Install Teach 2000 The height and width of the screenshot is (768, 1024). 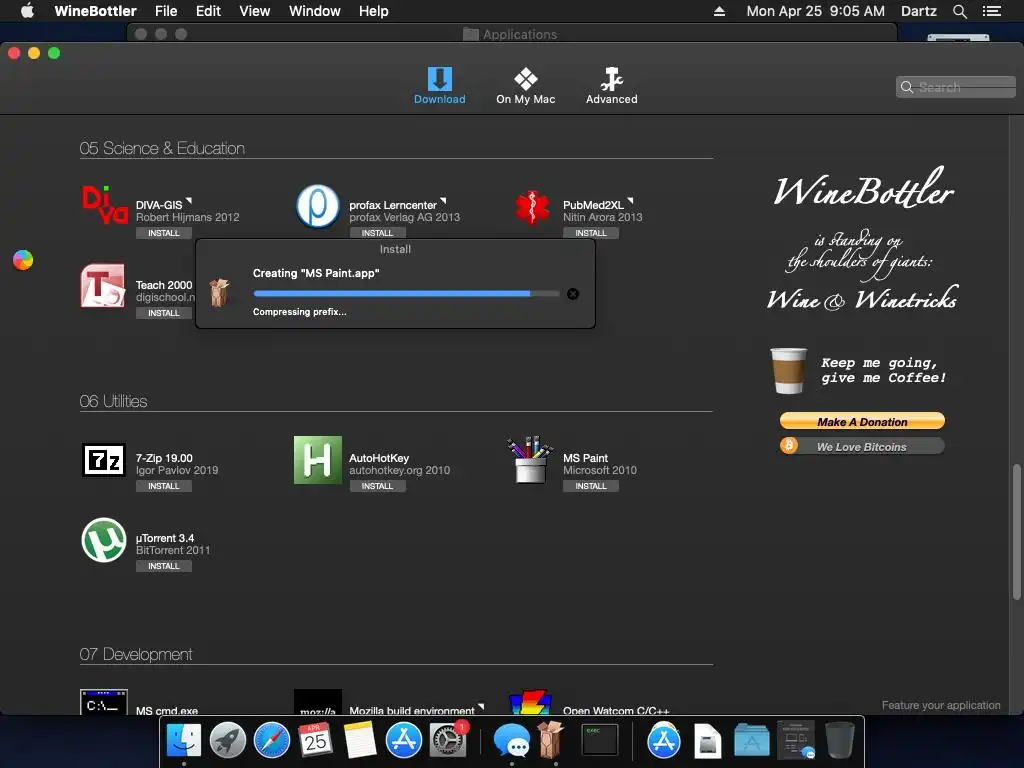(x=163, y=313)
